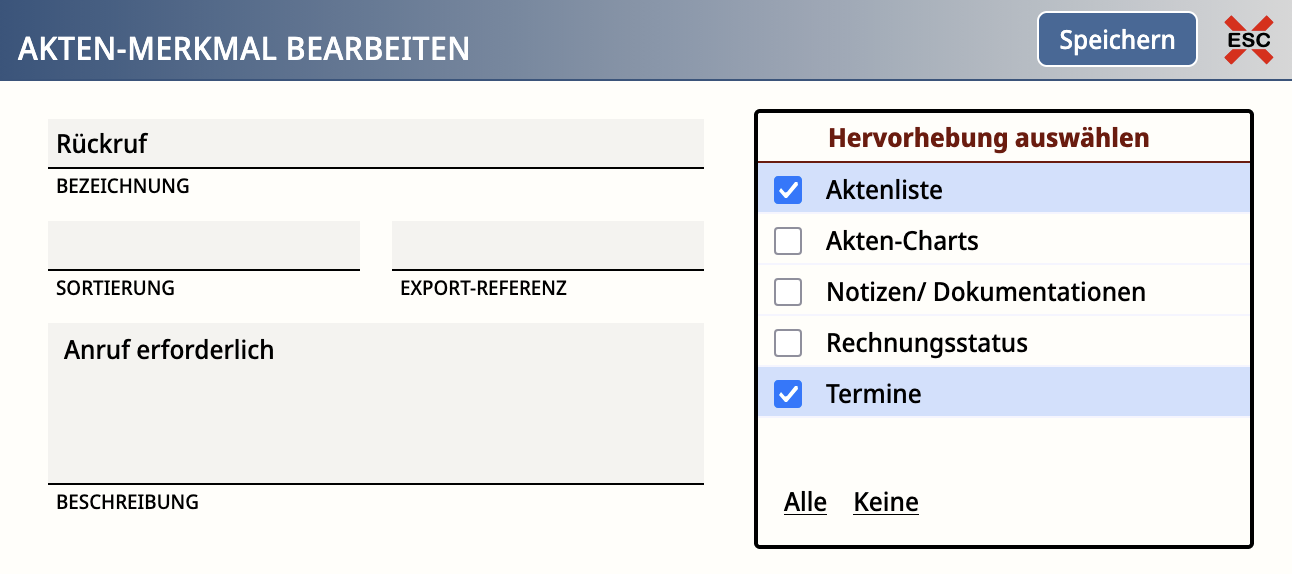This screenshot has width=1292, height=574.
Task: Enable the Akten-Charts checkbox
Action: pyautogui.click(x=788, y=241)
